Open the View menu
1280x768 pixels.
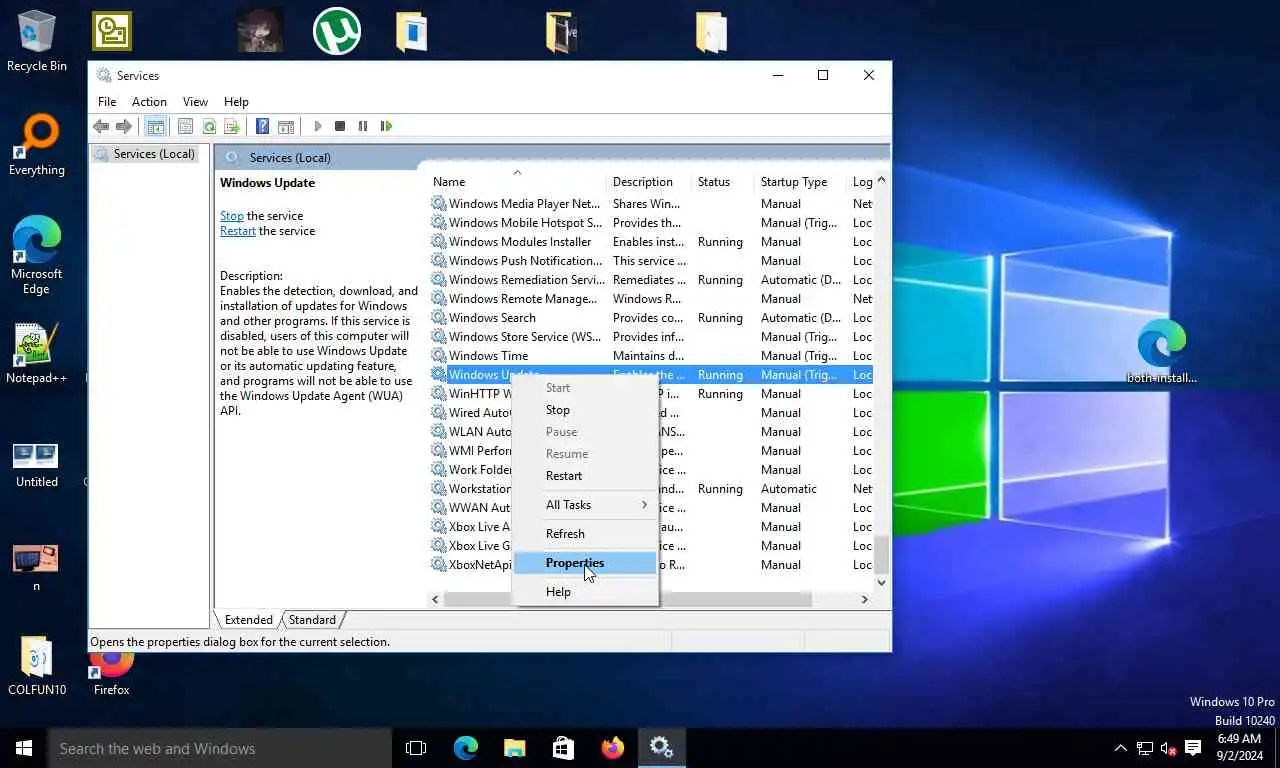[x=195, y=101]
